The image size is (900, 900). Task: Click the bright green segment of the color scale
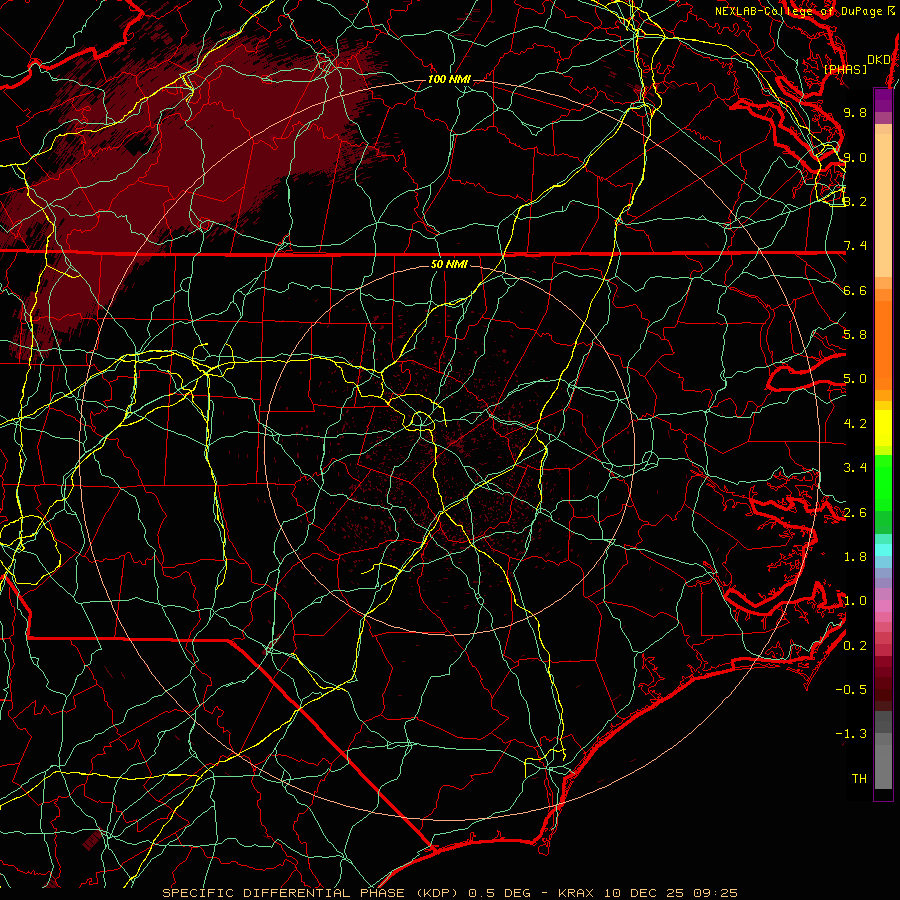click(x=883, y=482)
